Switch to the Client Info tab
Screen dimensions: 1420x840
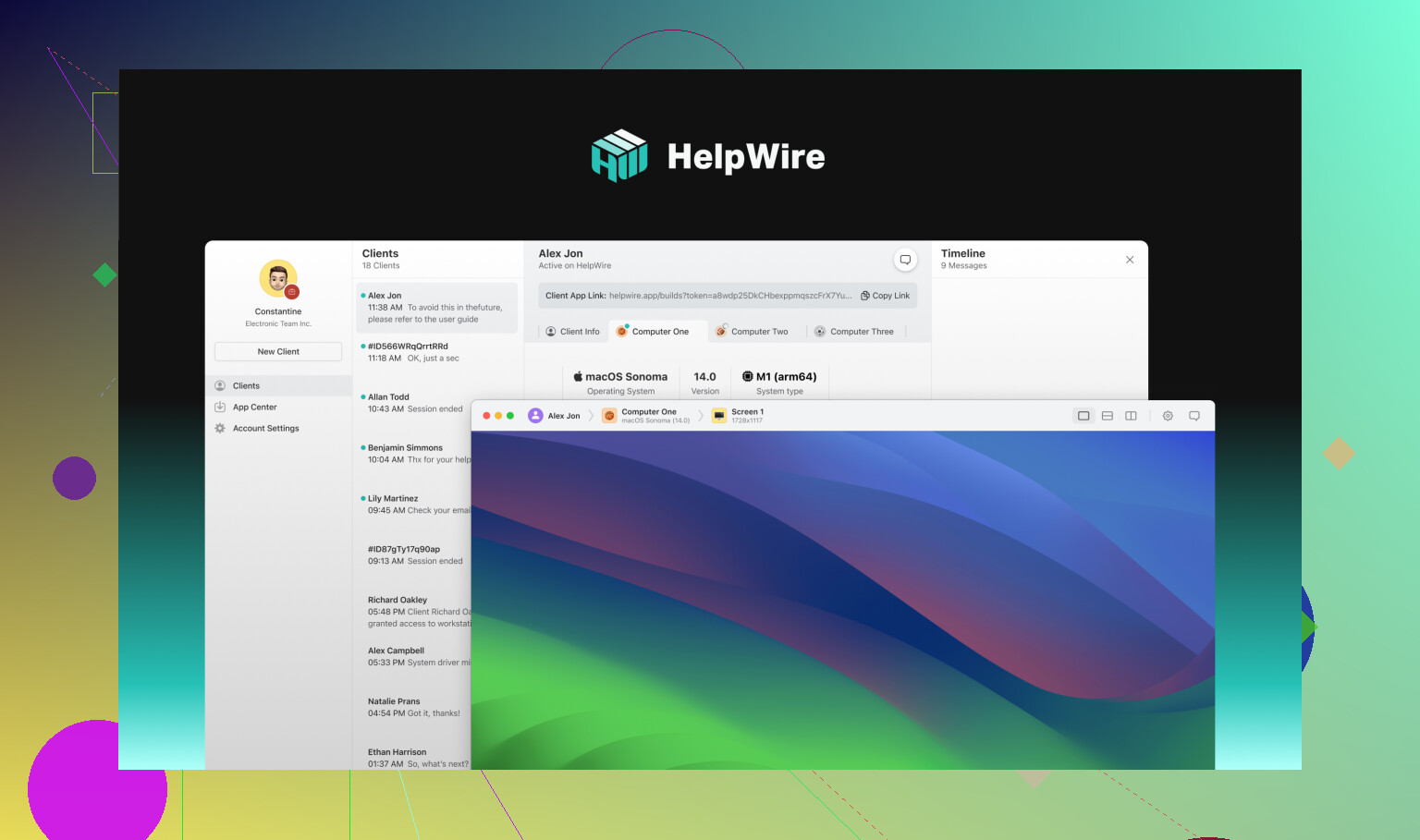(x=572, y=332)
